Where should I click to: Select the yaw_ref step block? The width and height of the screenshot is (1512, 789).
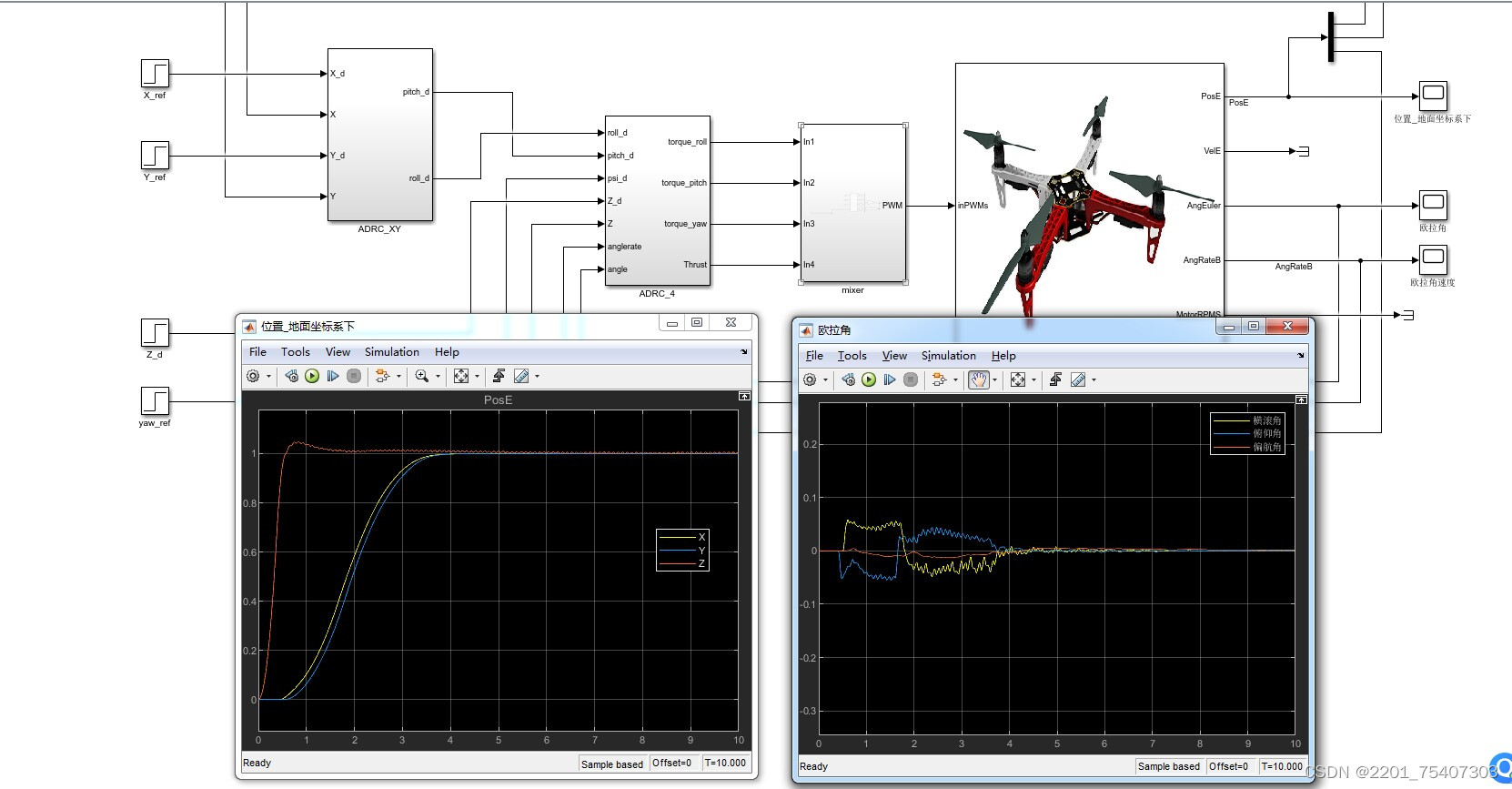point(156,401)
